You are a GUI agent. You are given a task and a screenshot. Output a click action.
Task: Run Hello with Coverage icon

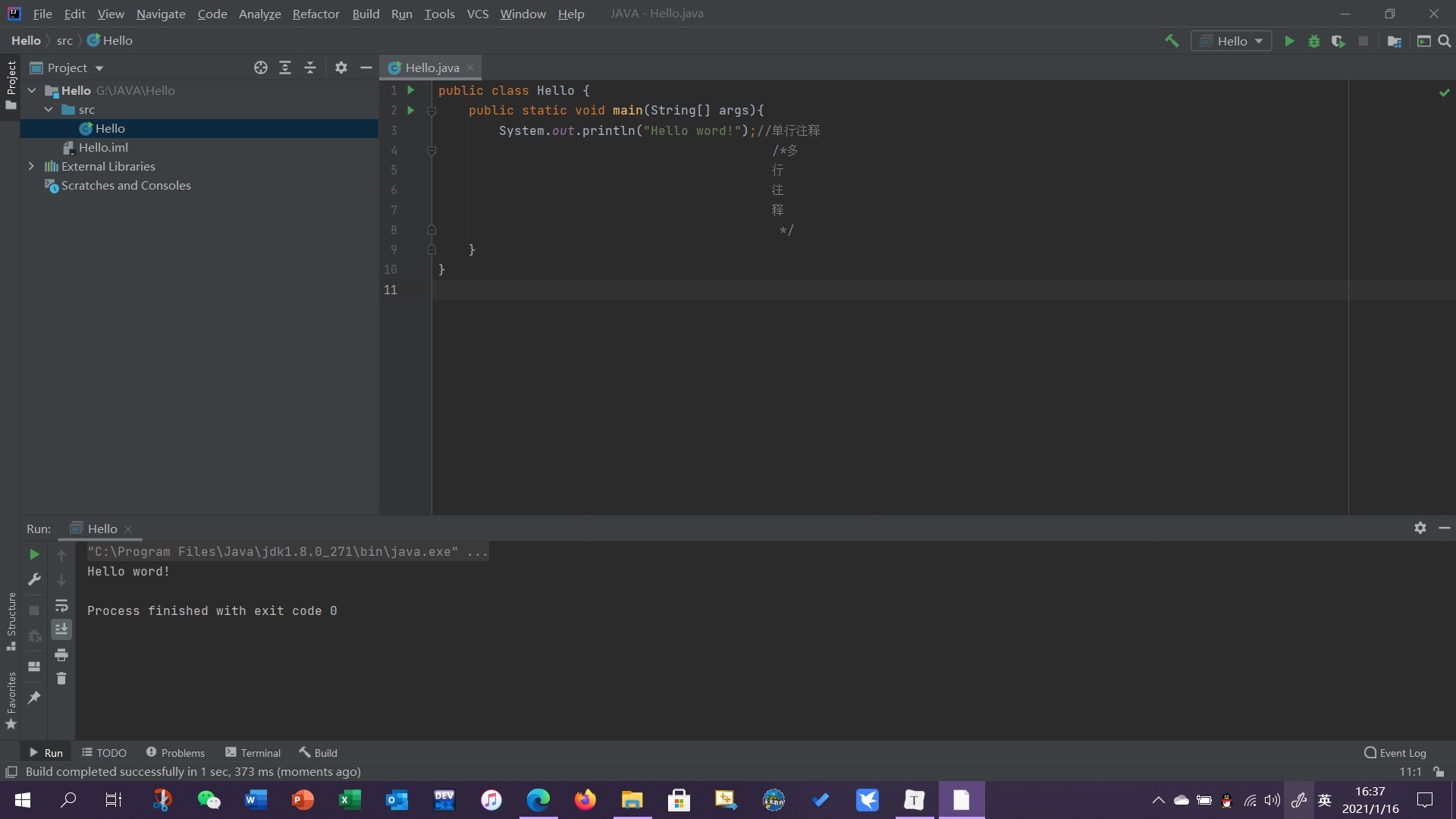click(1338, 41)
